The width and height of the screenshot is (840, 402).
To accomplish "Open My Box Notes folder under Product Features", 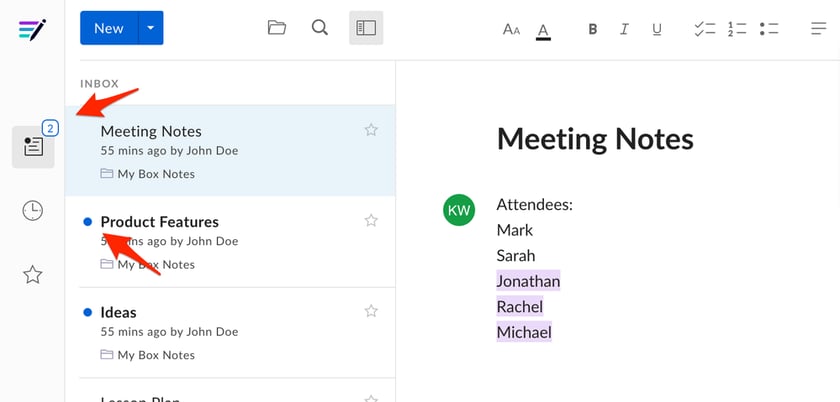I will point(148,264).
